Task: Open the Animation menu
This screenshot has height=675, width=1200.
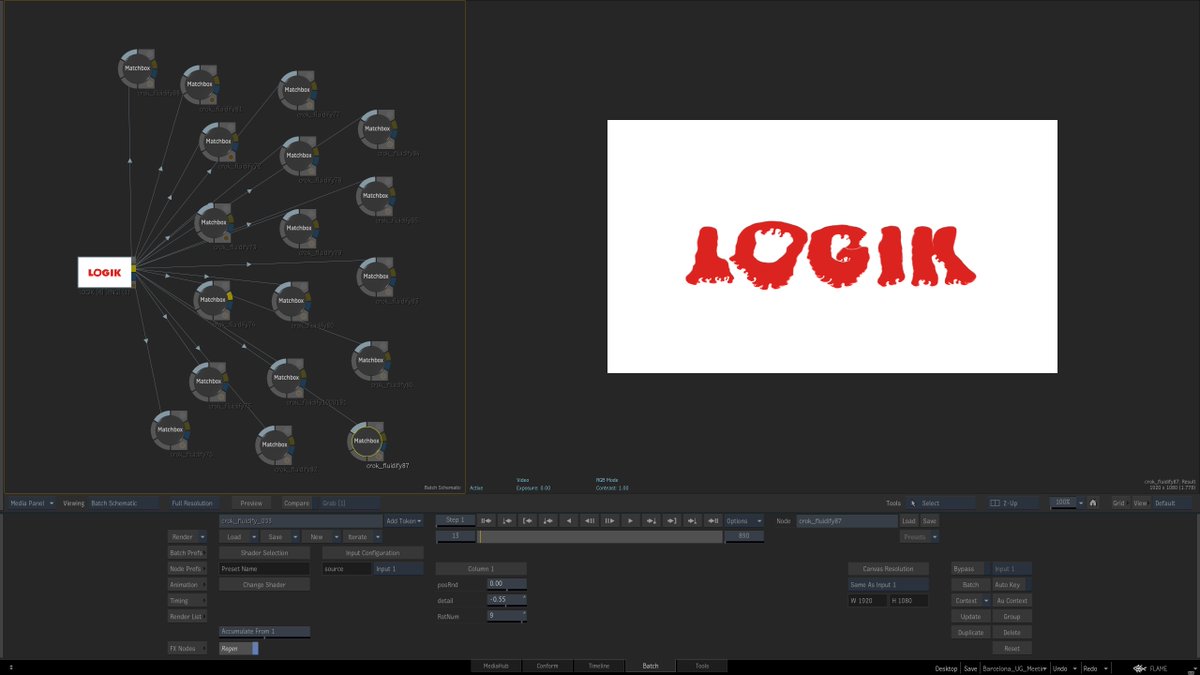Action: click(x=187, y=584)
